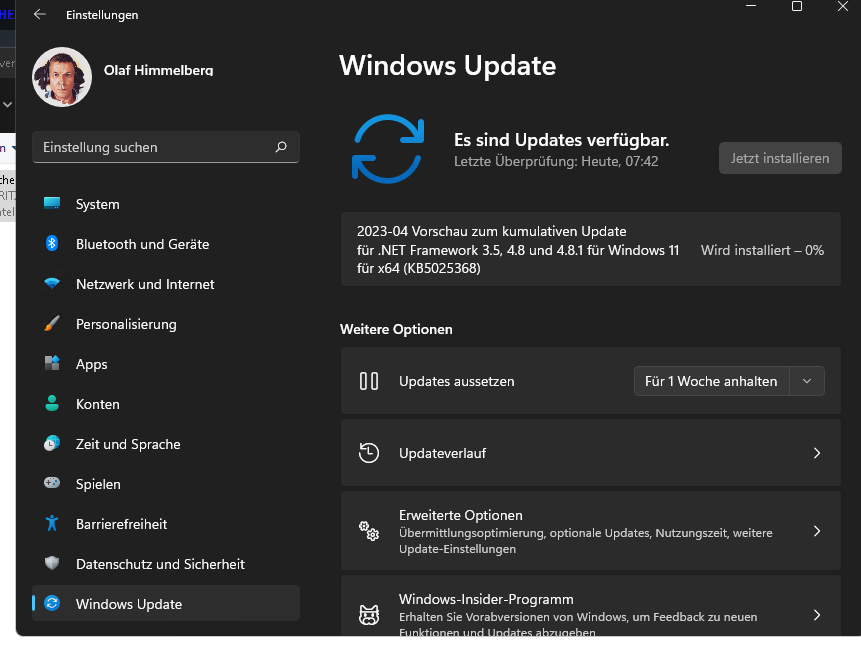This screenshot has width=861, height=650.
Task: Open Zeit und Sprache settings
Action: 166,444
